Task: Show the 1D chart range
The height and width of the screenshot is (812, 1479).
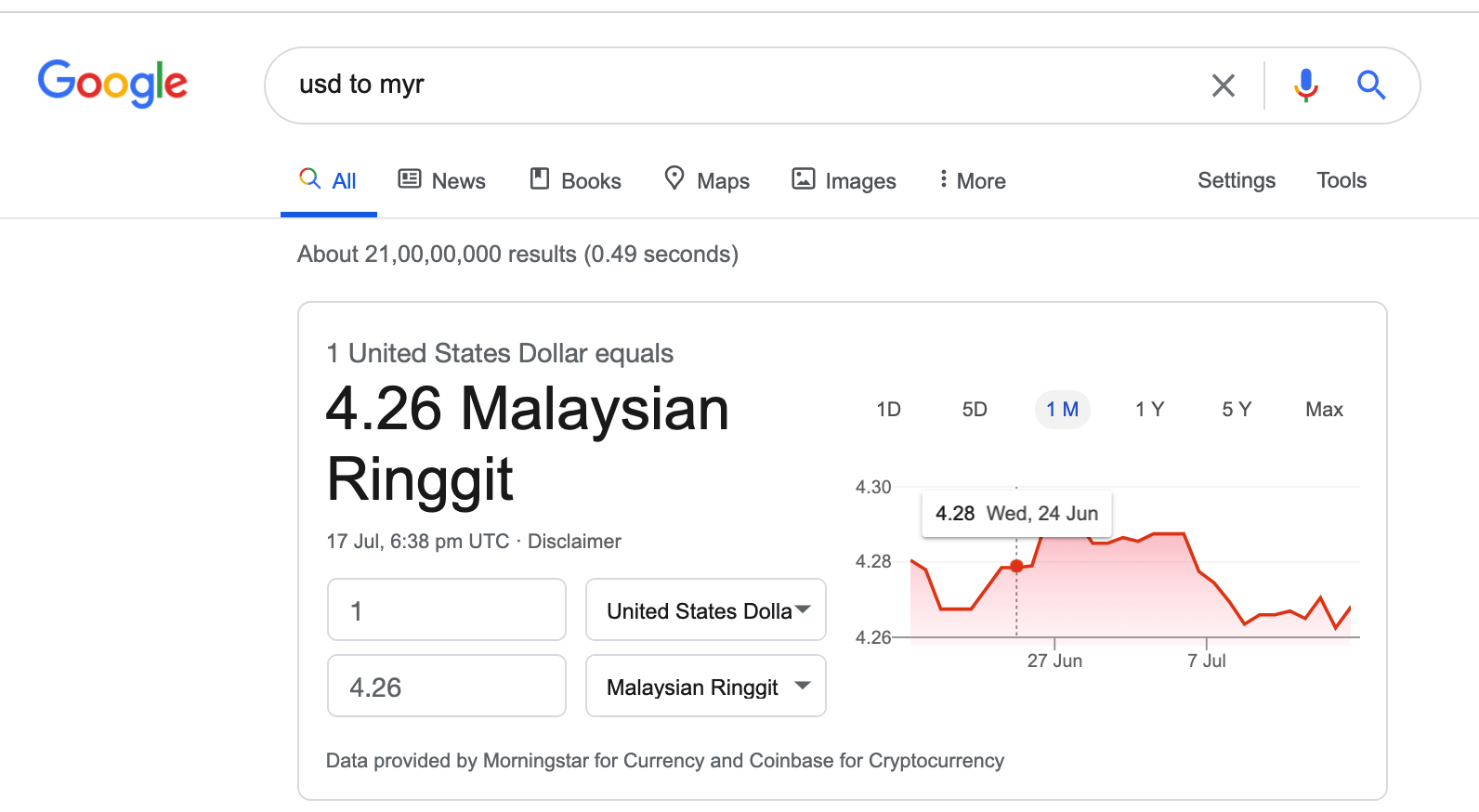Action: click(888, 410)
